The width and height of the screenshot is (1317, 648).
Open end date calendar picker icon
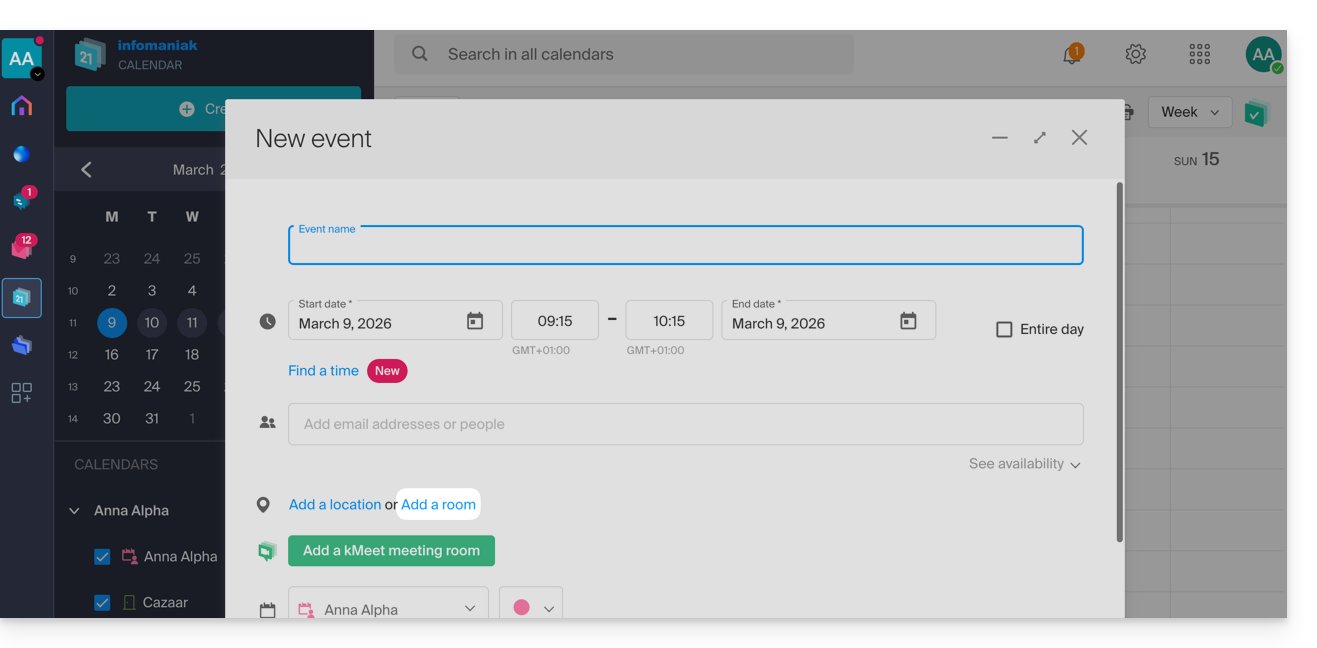pyautogui.click(x=908, y=322)
